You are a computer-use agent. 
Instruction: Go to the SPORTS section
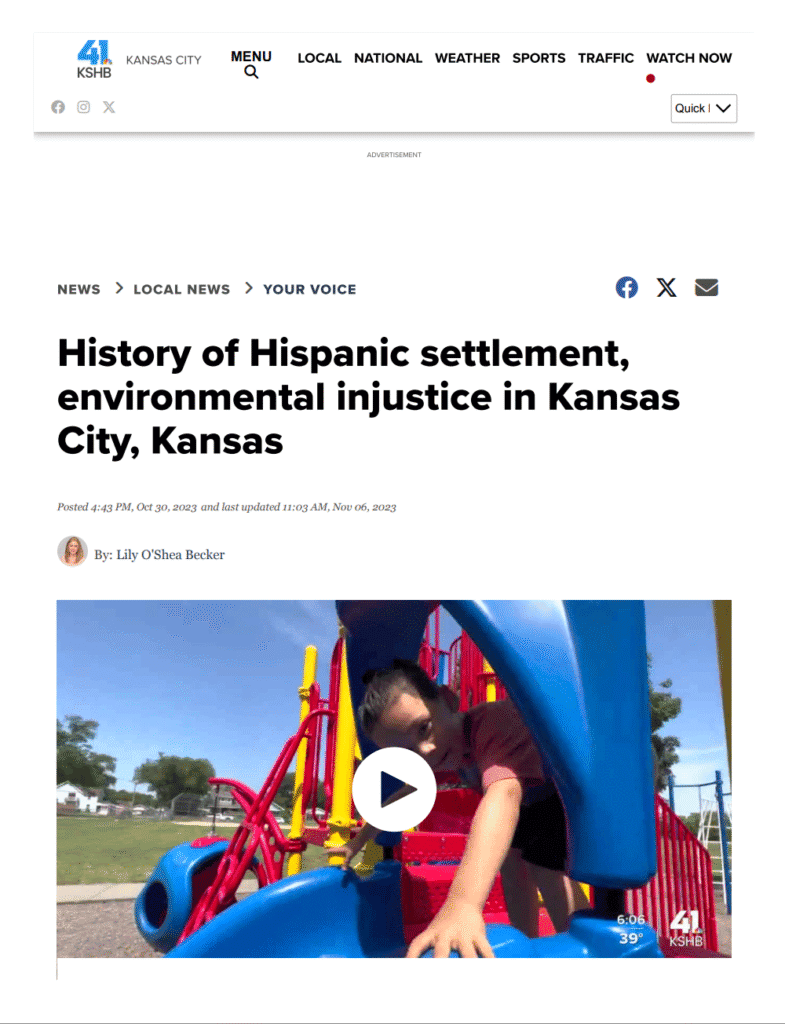(x=539, y=58)
